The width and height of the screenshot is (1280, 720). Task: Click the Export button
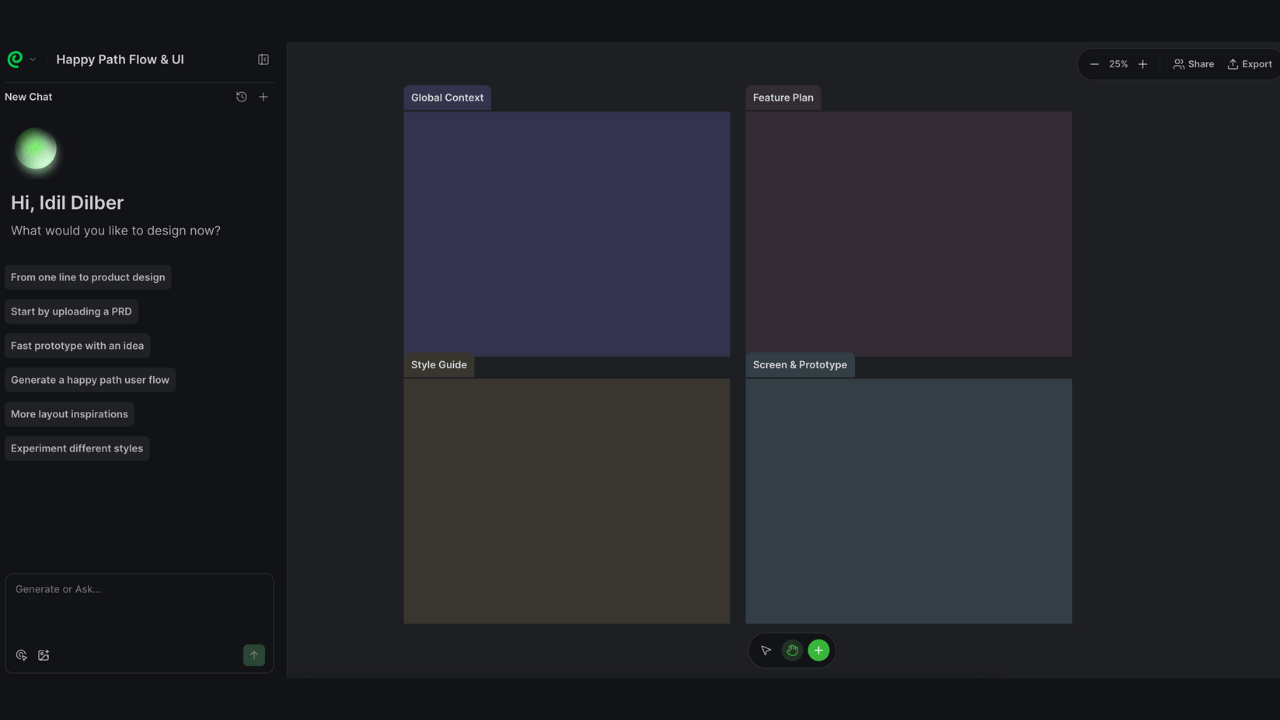click(x=1250, y=64)
